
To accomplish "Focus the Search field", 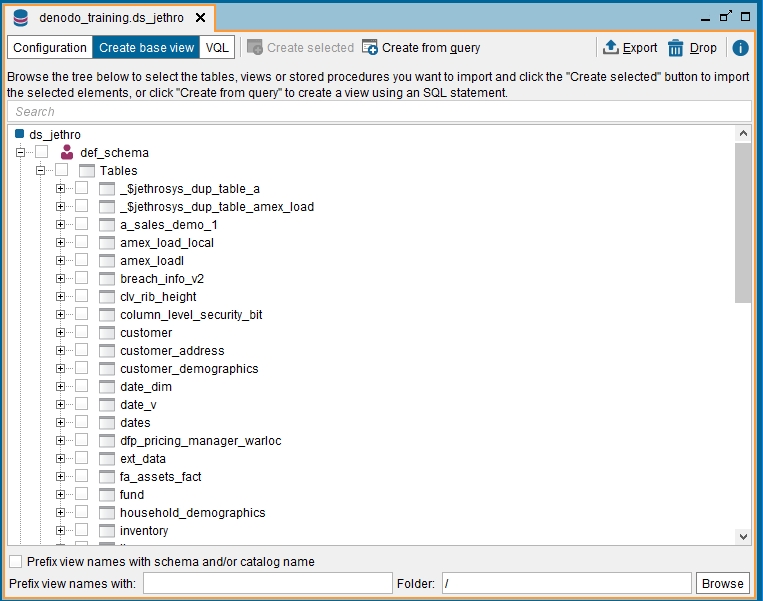I will click(x=380, y=111).
